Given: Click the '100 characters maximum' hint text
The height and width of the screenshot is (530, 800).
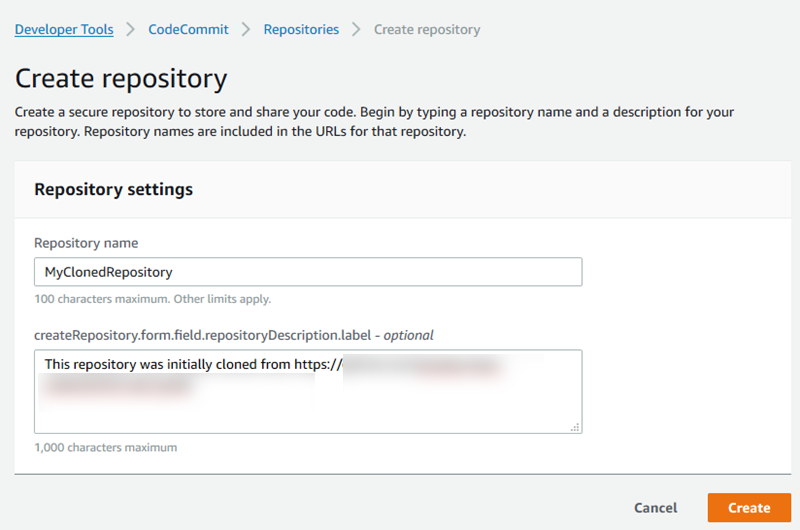Looking at the screenshot, I should pyautogui.click(x=152, y=299).
